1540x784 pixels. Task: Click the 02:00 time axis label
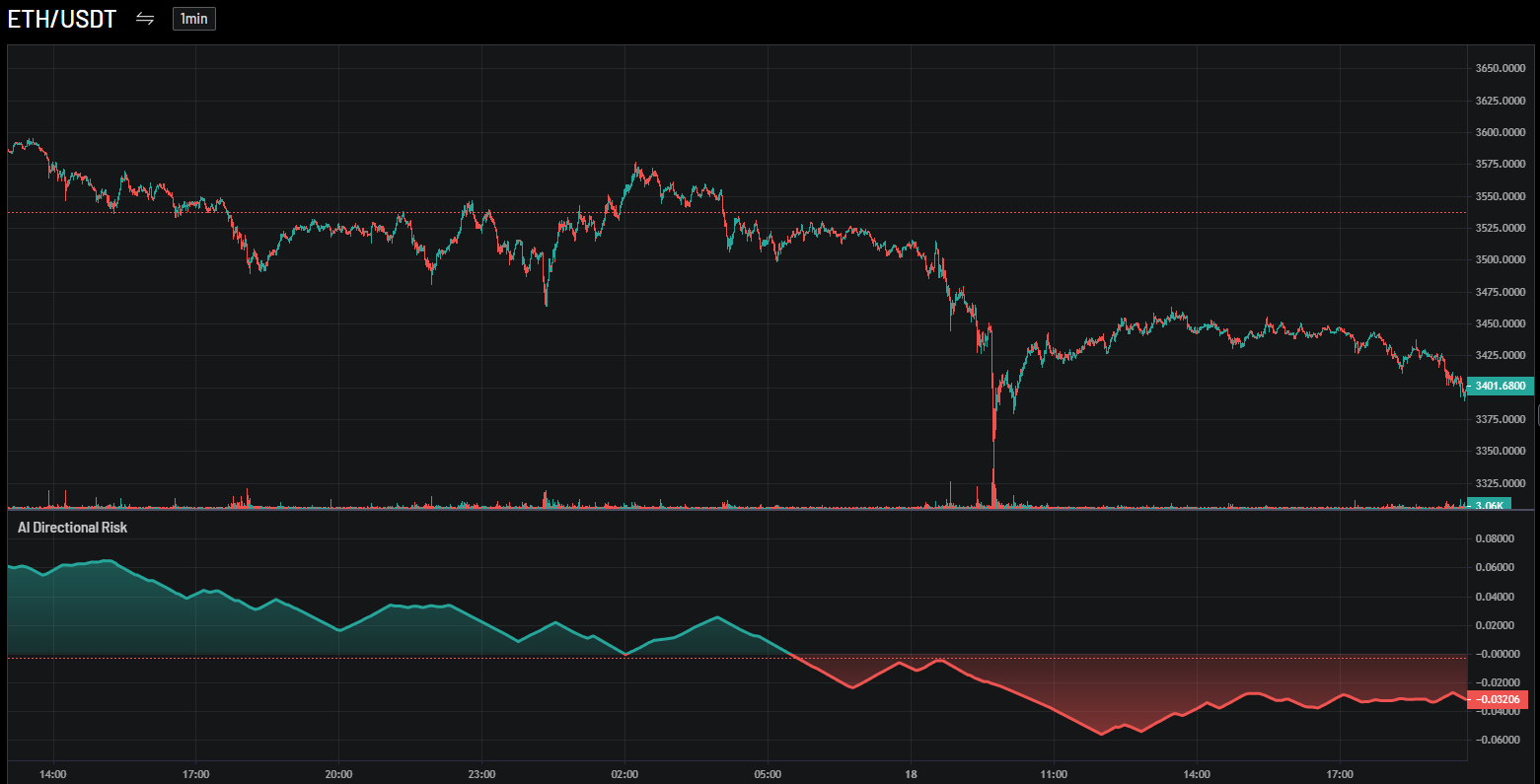click(x=624, y=774)
